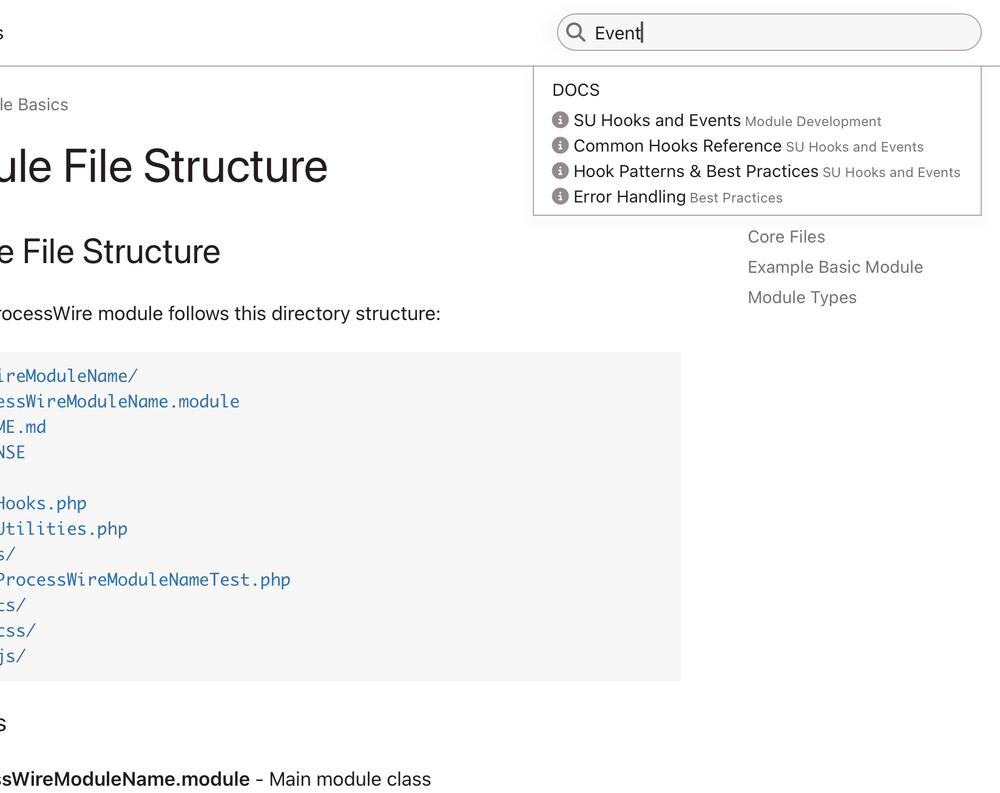
Task: Open the 'SU Hooks and Events' search result
Action: (x=657, y=121)
